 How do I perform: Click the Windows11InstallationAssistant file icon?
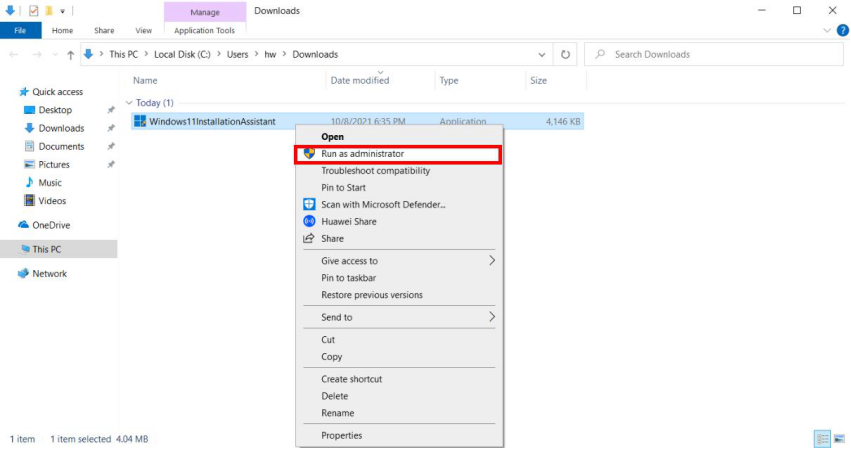tap(140, 122)
